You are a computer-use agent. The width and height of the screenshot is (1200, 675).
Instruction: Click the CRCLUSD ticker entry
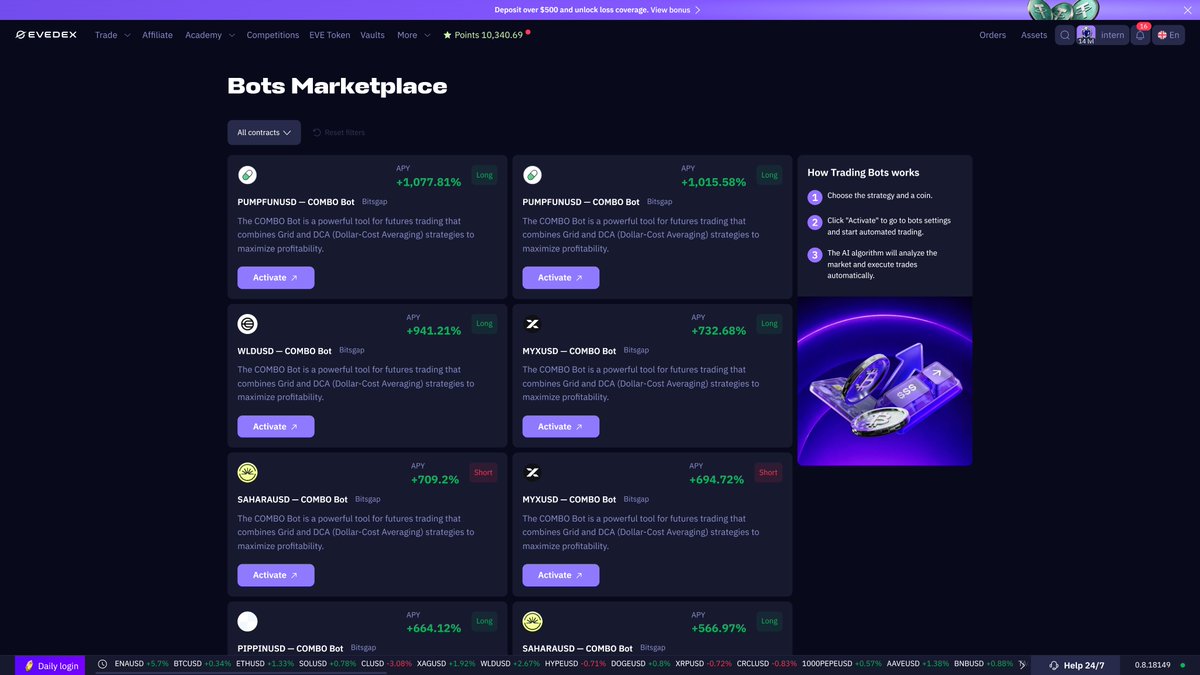[767, 665]
